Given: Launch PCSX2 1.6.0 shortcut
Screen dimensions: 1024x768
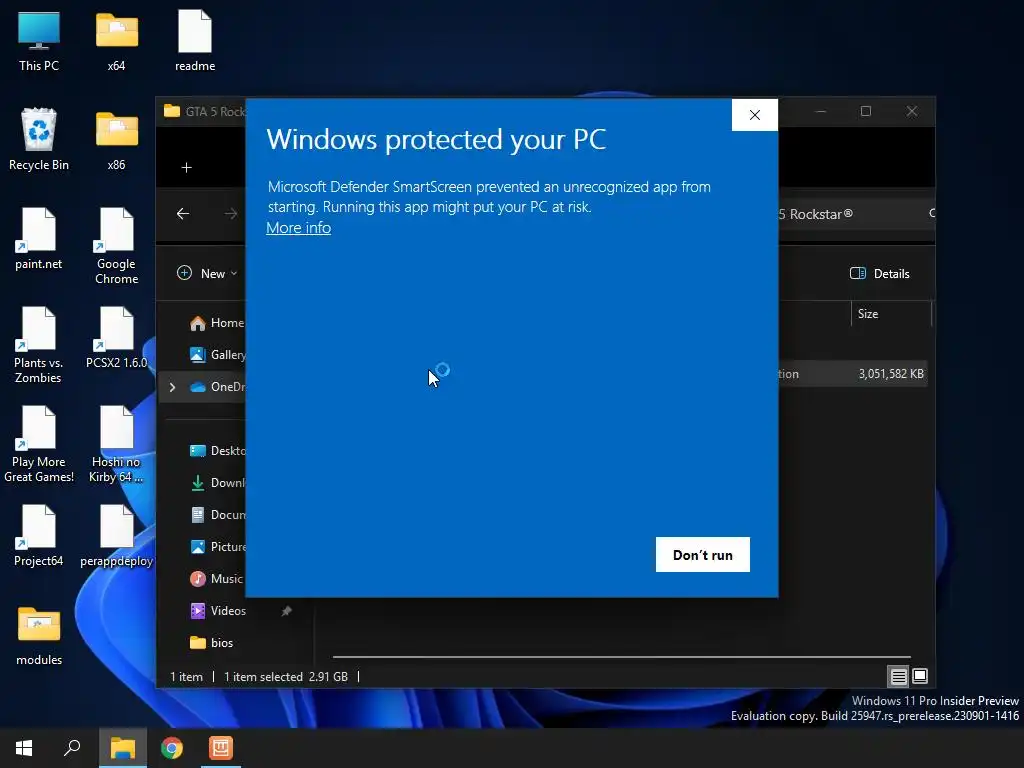Looking at the screenshot, I should click(116, 338).
